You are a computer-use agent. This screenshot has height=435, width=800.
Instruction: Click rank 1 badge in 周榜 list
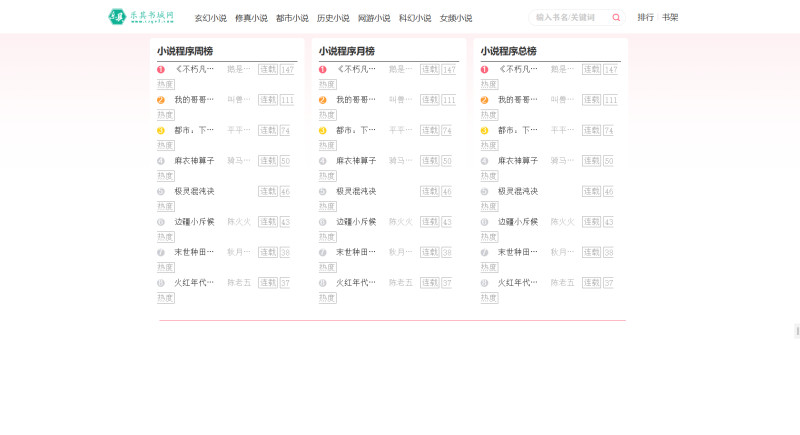click(161, 69)
